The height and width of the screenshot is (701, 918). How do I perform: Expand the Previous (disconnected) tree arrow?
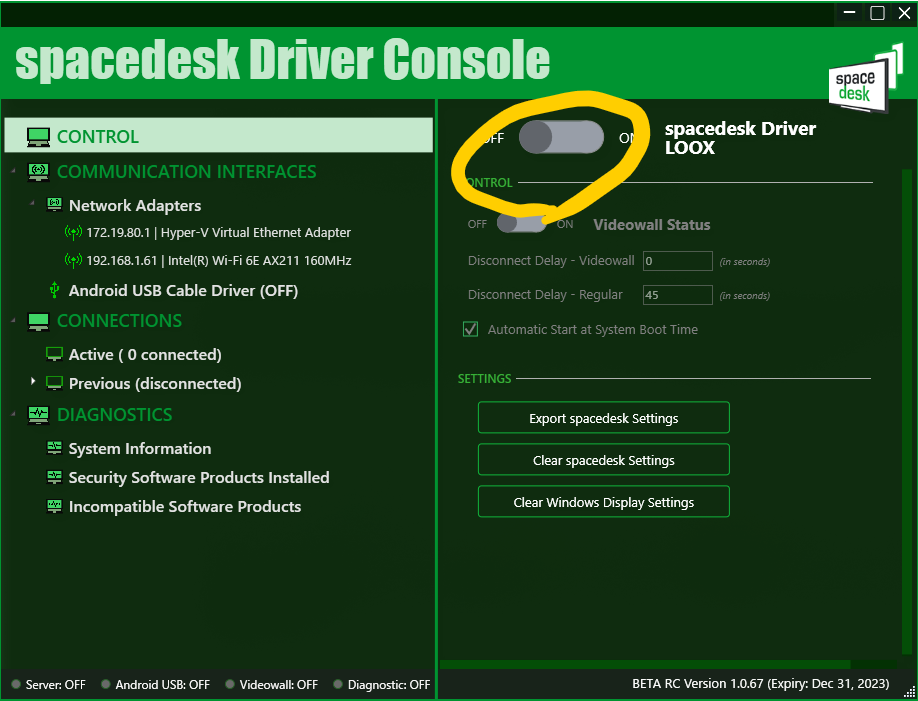(33, 381)
